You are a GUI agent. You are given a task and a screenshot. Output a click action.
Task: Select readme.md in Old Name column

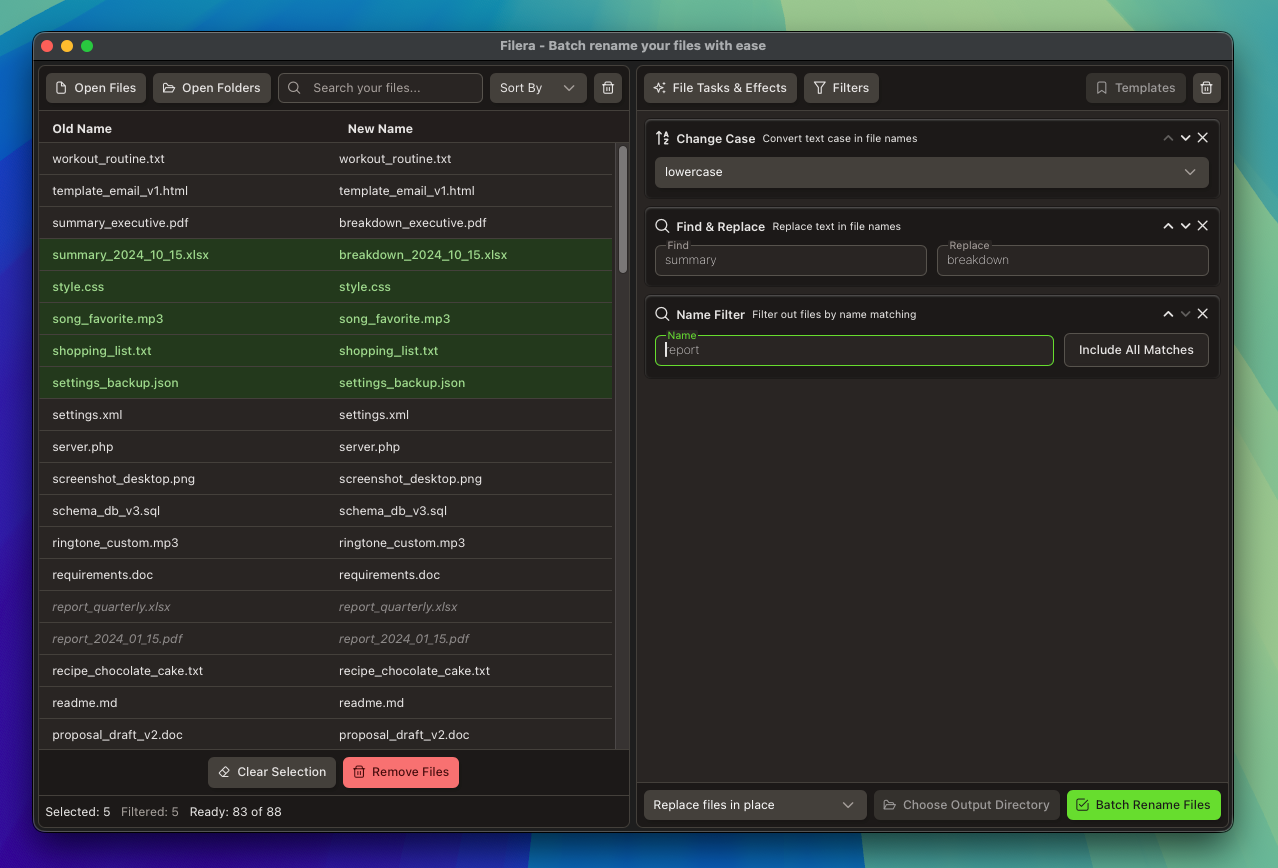84,703
